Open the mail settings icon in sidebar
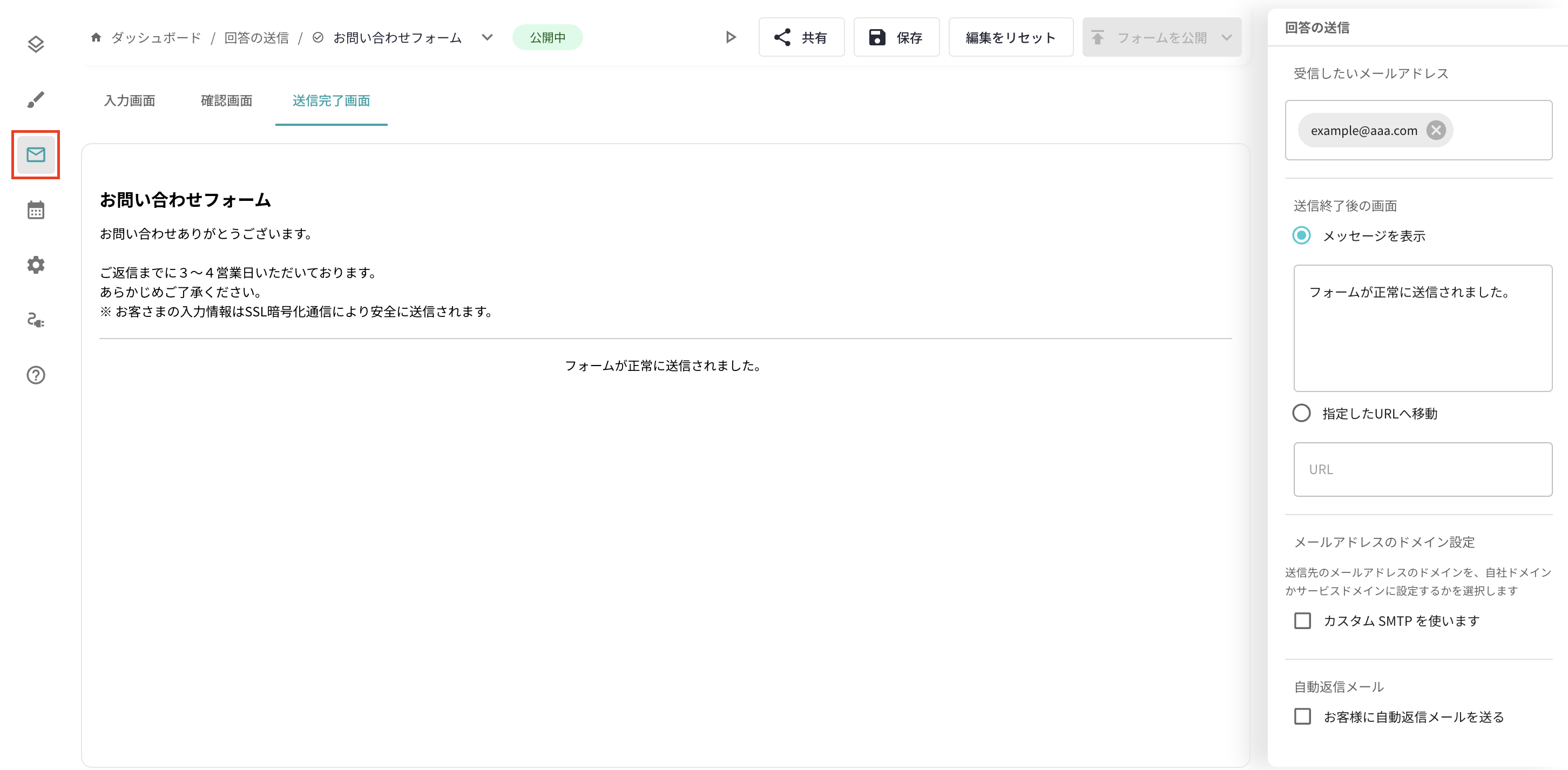The image size is (1568, 770). [36, 154]
